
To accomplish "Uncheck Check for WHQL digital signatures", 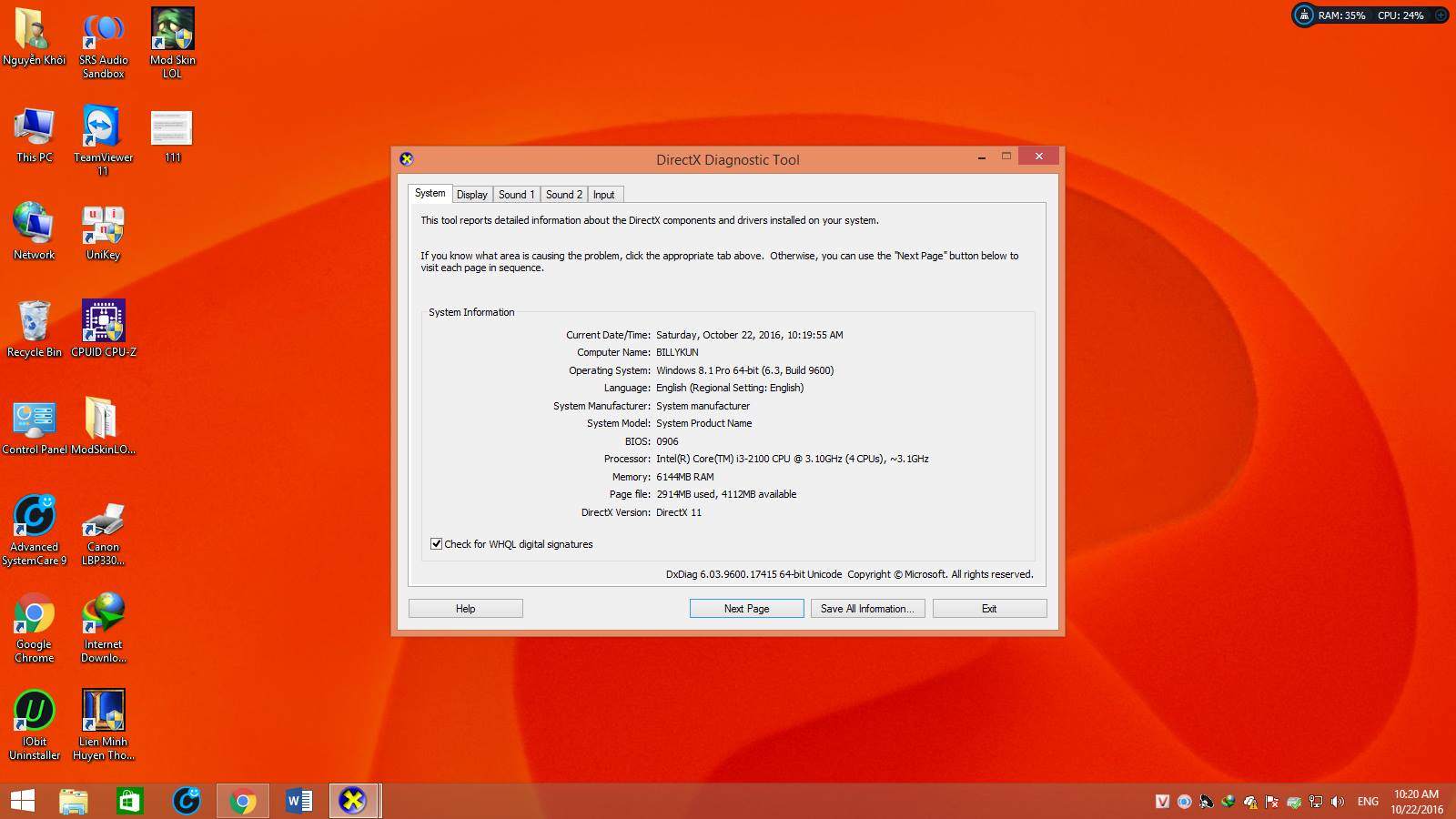I will tap(437, 544).
